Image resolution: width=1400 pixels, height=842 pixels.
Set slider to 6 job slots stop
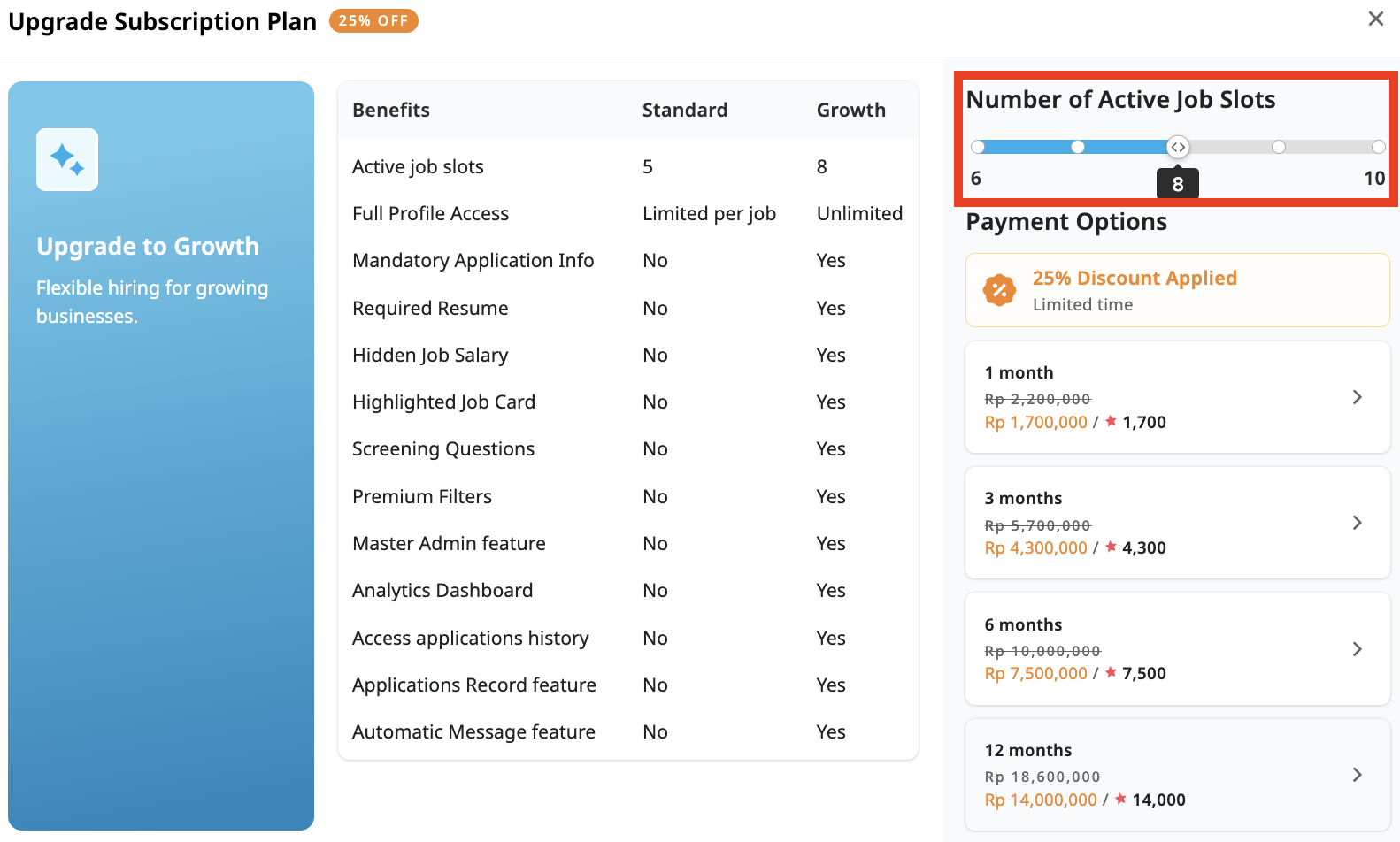978,147
